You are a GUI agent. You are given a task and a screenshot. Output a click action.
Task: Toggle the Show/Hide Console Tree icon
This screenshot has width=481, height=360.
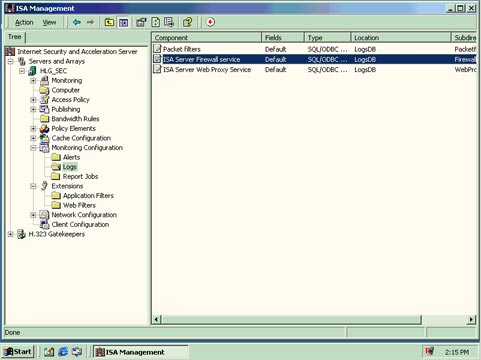[x=124, y=22]
